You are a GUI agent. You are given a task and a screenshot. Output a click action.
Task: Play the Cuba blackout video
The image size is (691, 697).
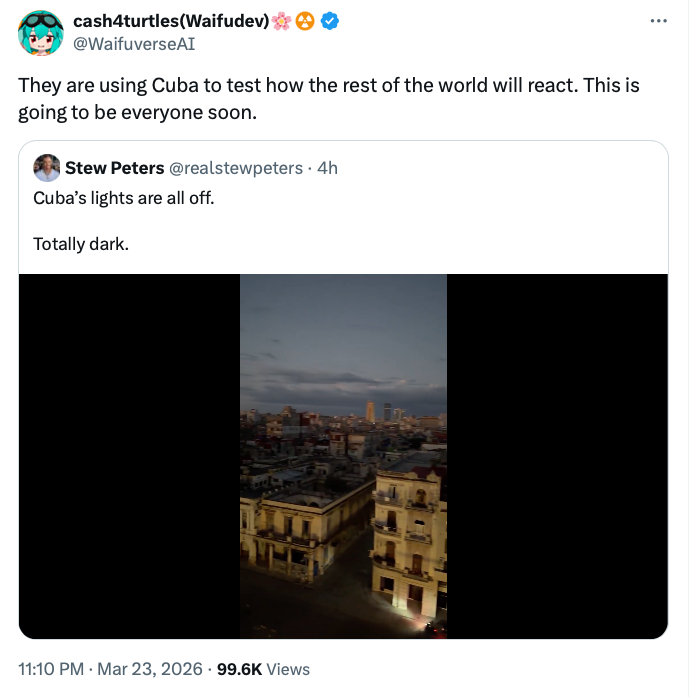click(343, 456)
